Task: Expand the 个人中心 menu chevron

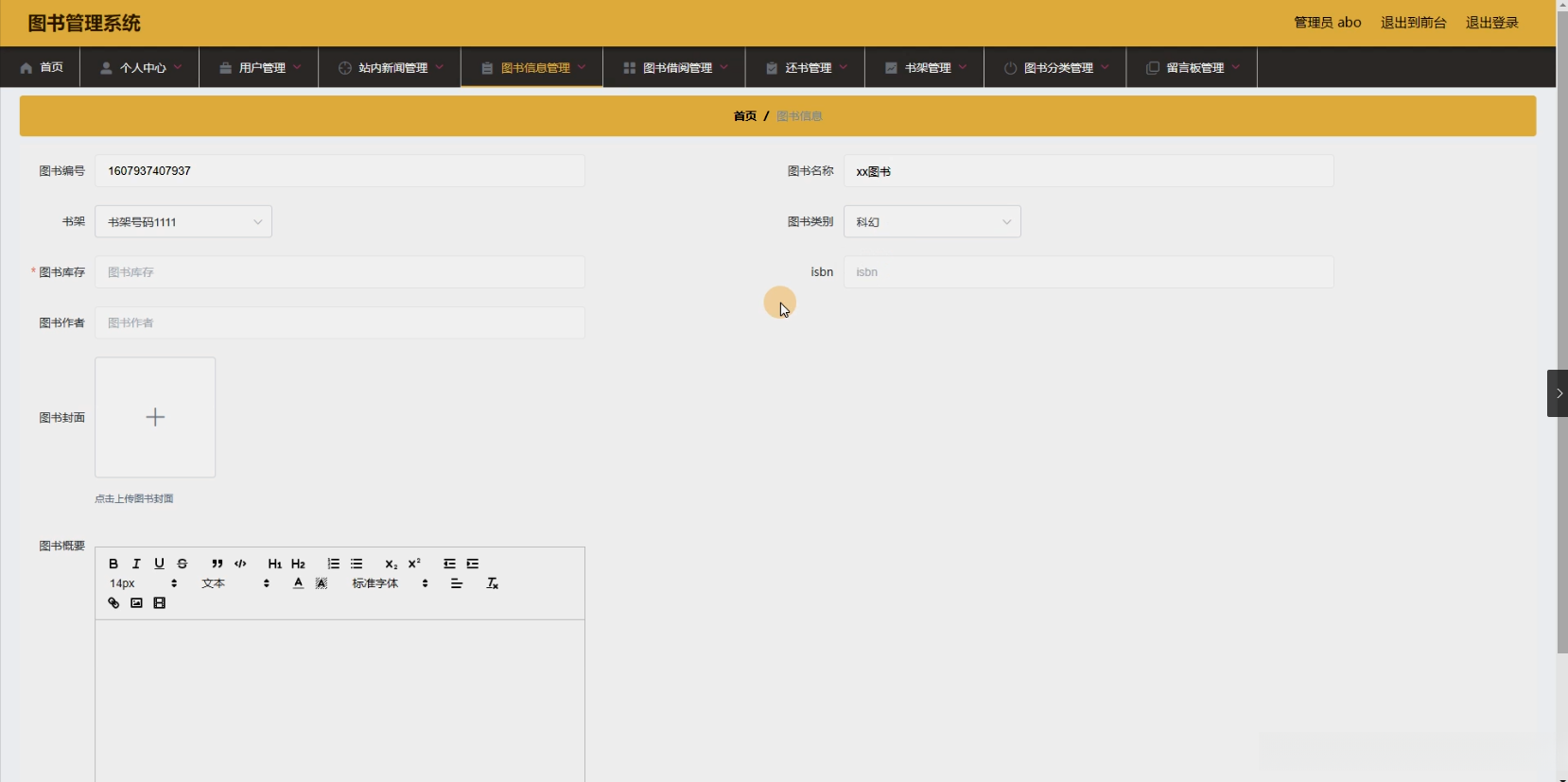Action: pyautogui.click(x=178, y=67)
